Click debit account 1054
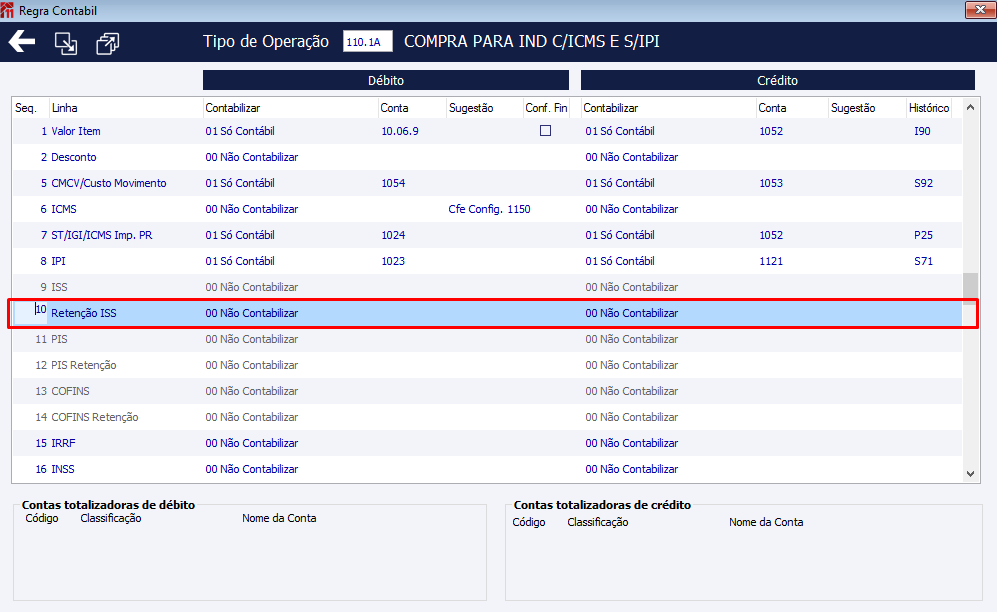 pos(393,183)
